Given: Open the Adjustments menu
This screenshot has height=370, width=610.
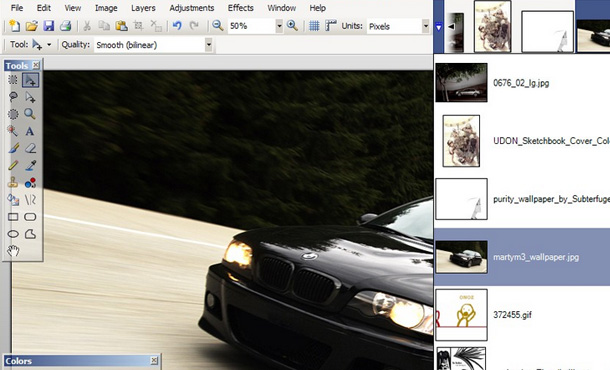Looking at the screenshot, I should point(192,8).
